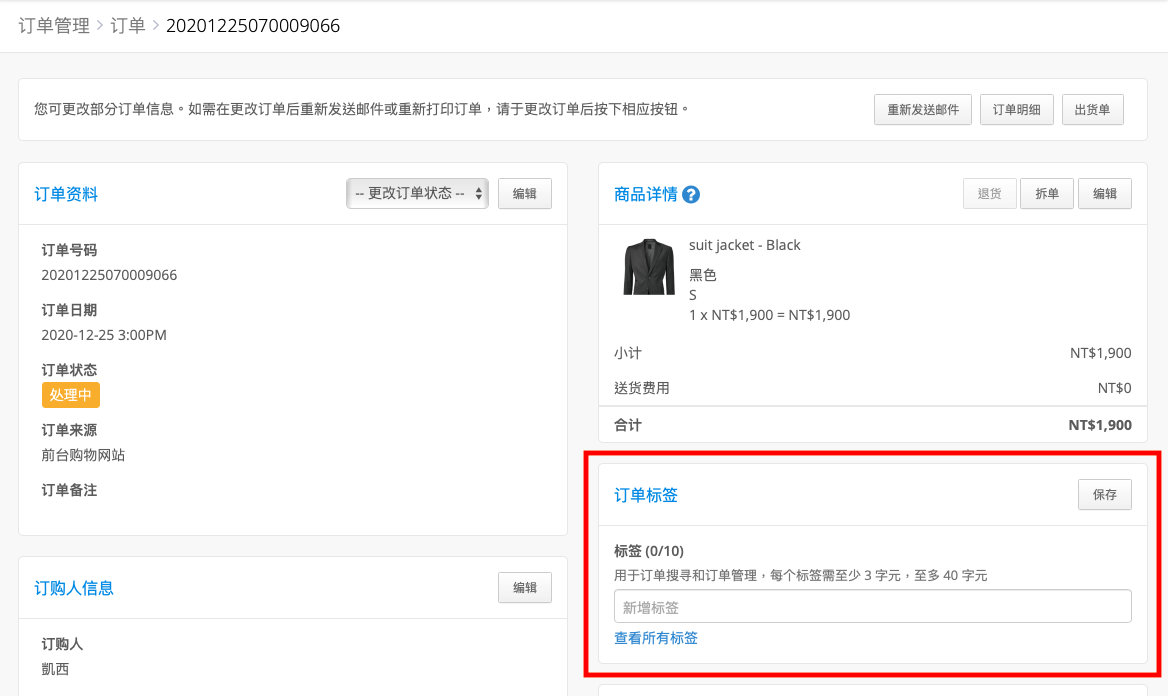
Task: Click the 处理中 status badge
Action: 70,395
